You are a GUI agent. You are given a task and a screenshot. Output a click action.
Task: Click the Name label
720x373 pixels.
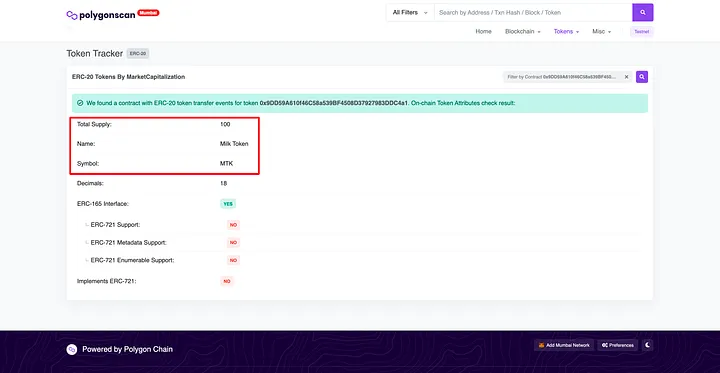86,144
